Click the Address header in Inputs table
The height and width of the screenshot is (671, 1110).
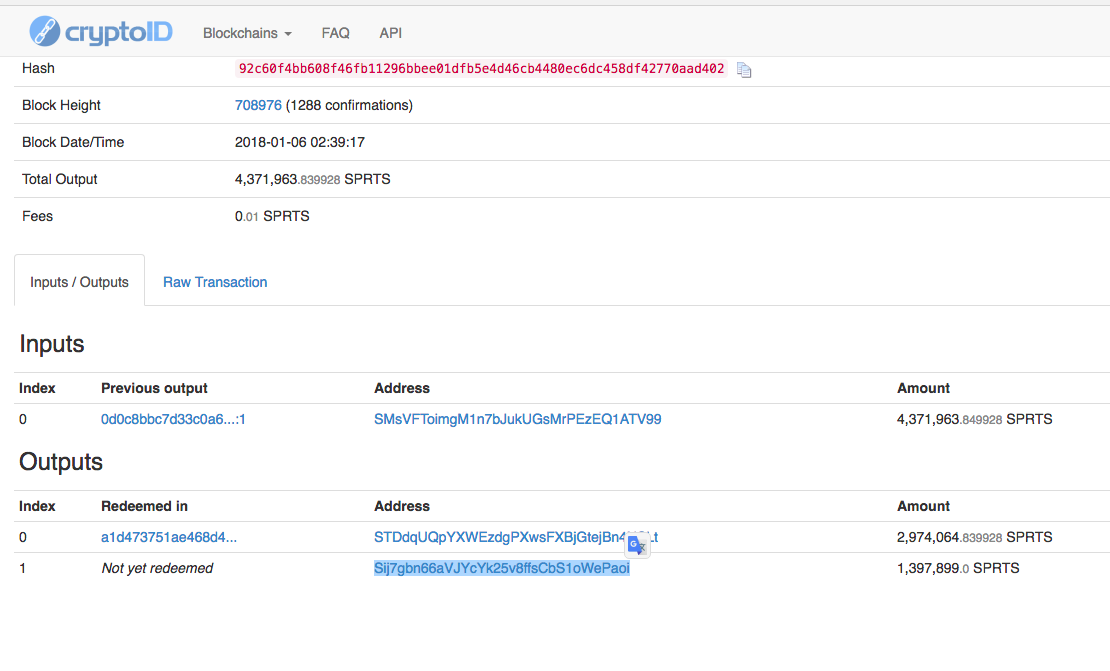[402, 388]
